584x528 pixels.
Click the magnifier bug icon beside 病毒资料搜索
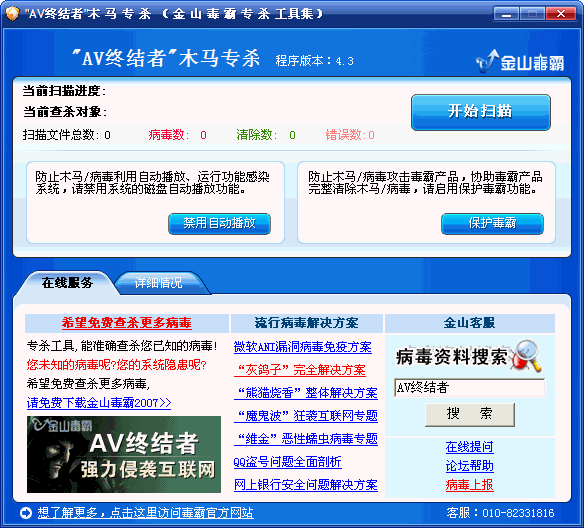[x=527, y=356]
